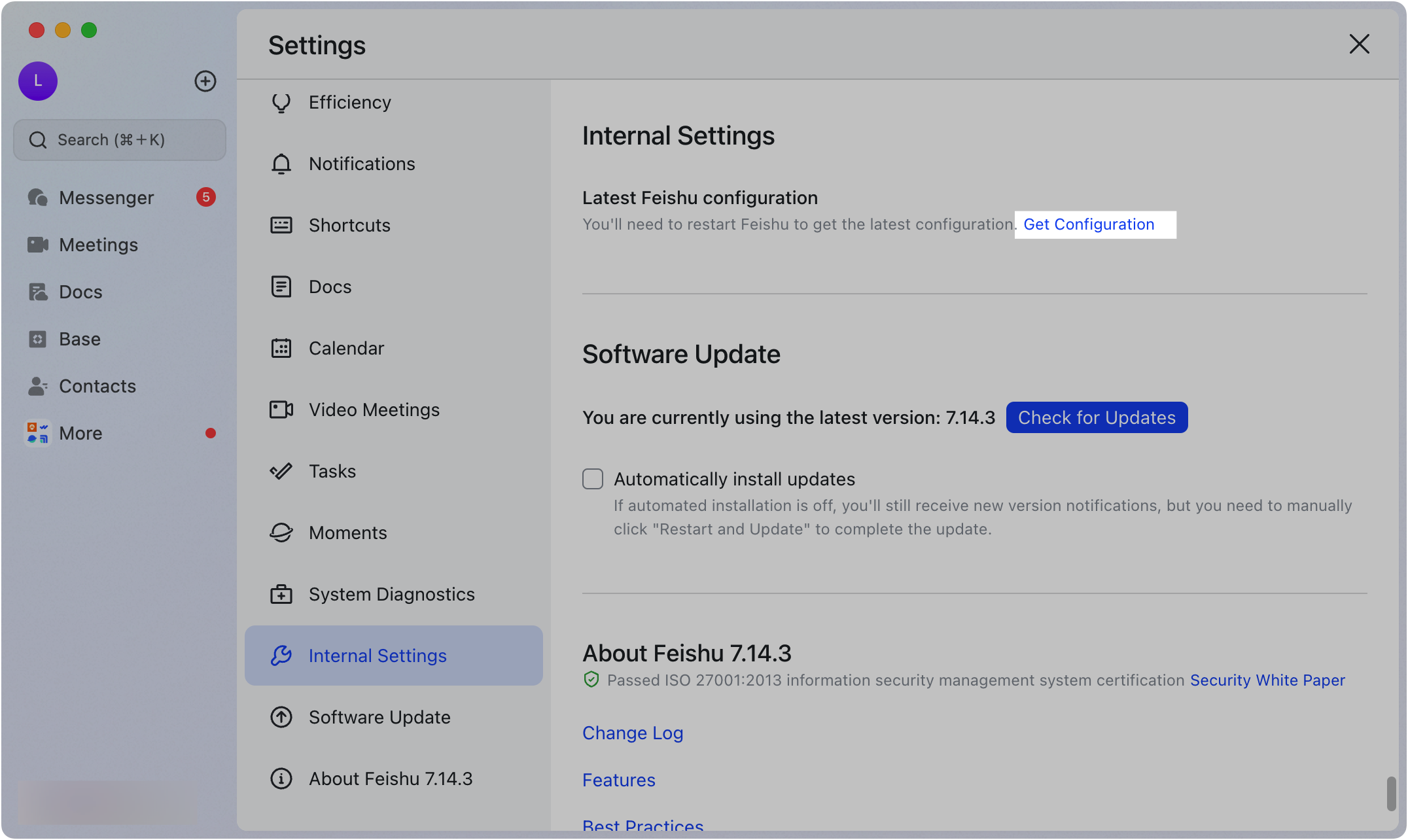Enable Automatically install updates checkbox
Image resolution: width=1408 pixels, height=840 pixels.
point(593,479)
